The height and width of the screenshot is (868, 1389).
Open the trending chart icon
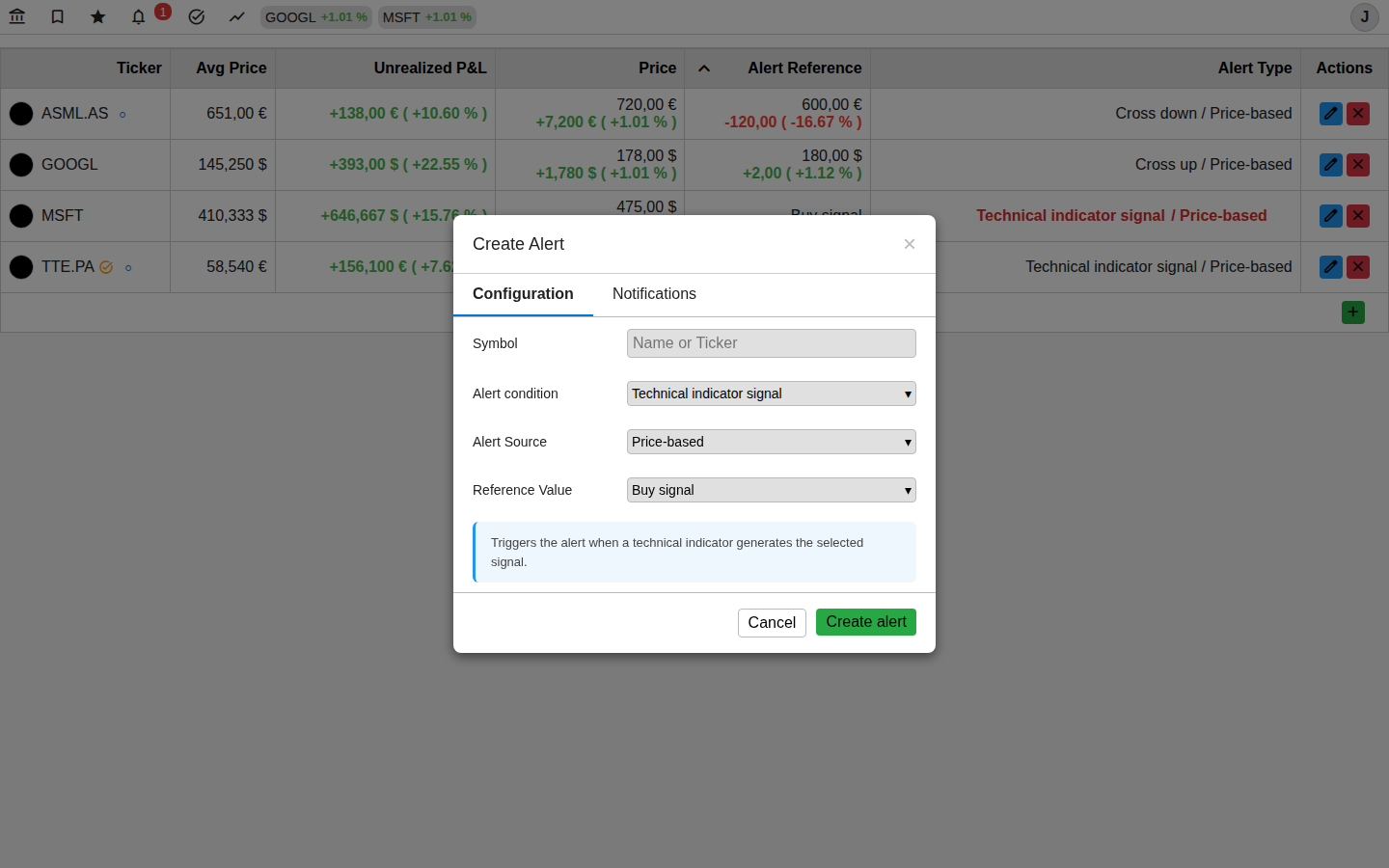tap(237, 16)
